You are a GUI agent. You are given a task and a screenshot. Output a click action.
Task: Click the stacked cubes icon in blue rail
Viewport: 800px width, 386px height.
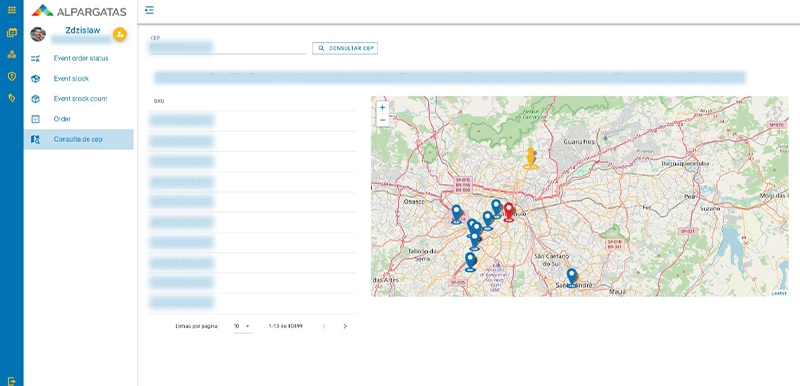point(11,54)
